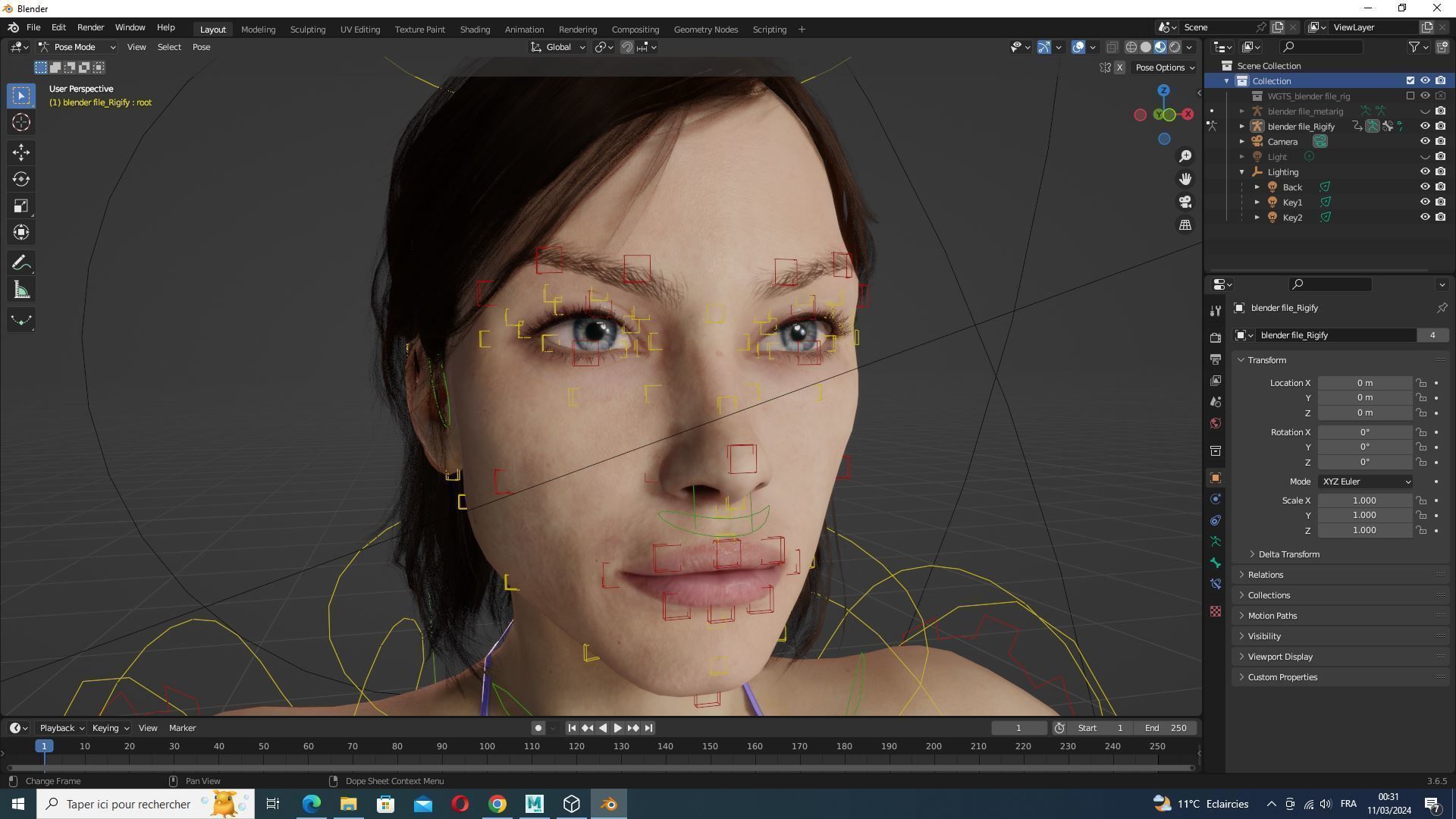Viewport: 1456px width, 819px height.
Task: Open the Pose Mode dropdown
Action: [x=77, y=47]
